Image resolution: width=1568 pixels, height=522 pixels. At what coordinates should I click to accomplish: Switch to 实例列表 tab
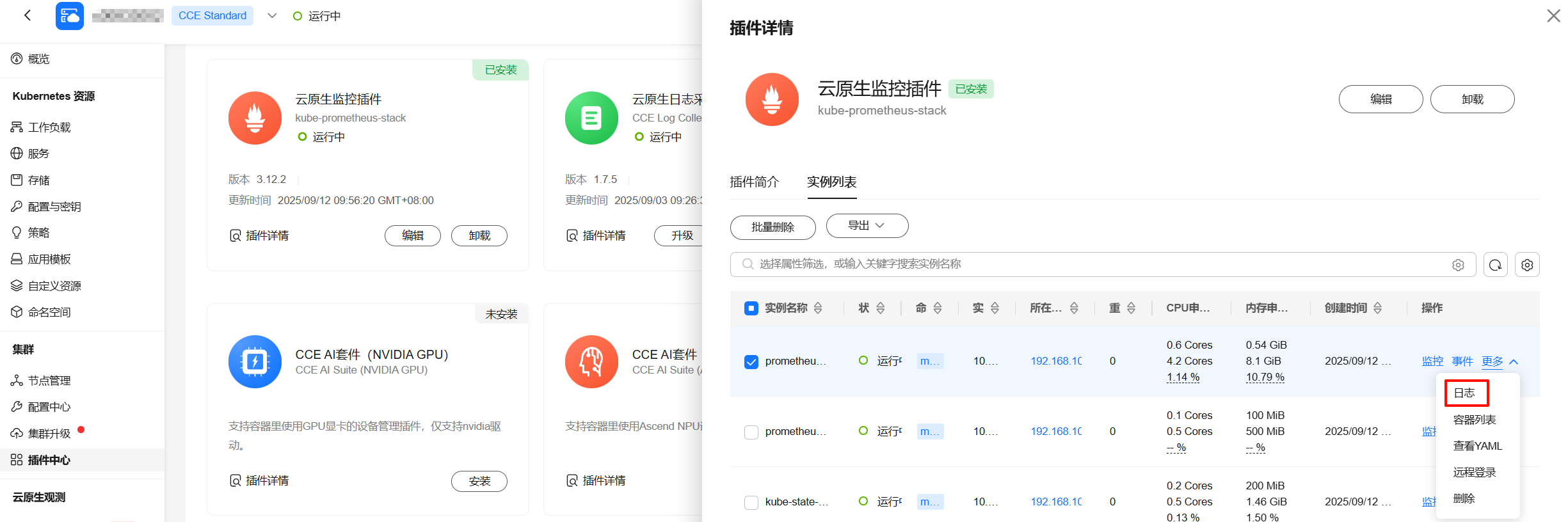coord(832,182)
